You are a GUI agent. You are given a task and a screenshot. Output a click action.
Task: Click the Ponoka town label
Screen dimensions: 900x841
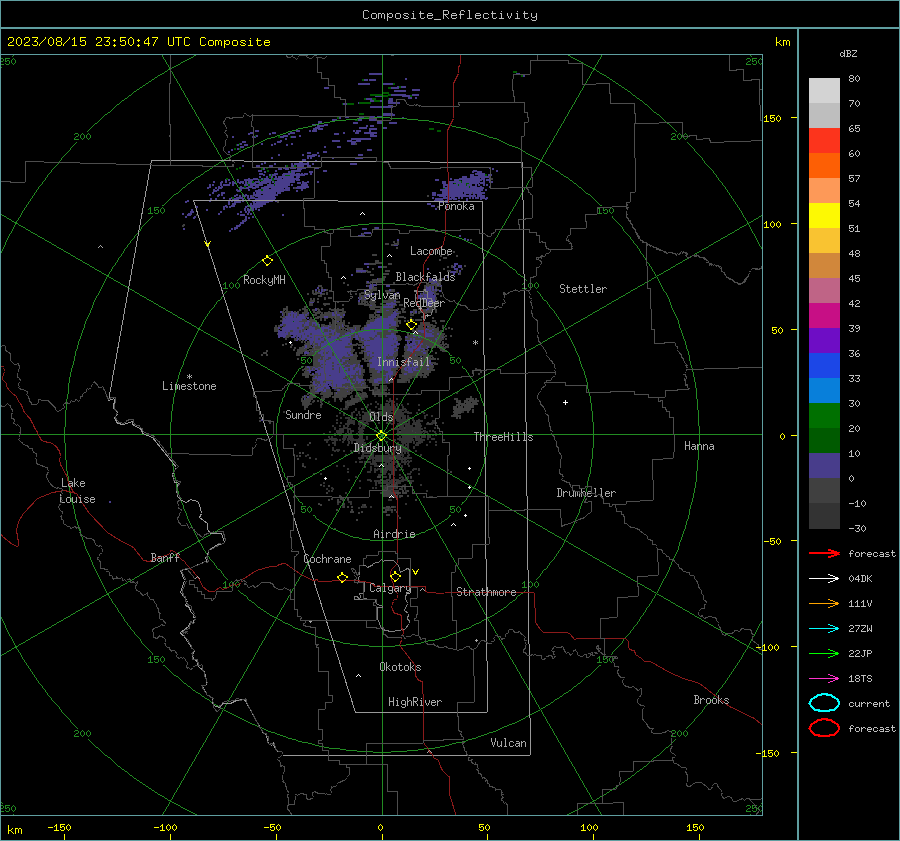[x=456, y=206]
